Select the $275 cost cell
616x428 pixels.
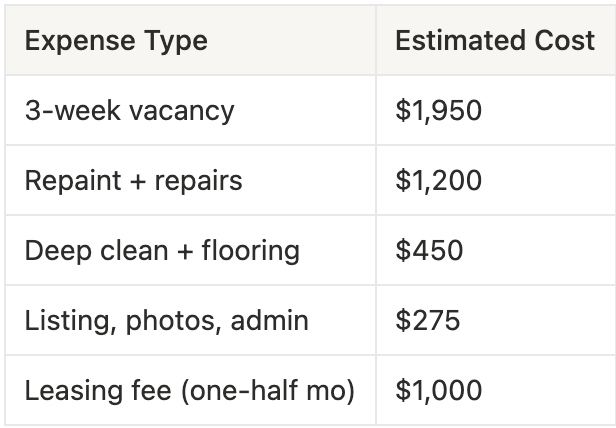(428, 320)
